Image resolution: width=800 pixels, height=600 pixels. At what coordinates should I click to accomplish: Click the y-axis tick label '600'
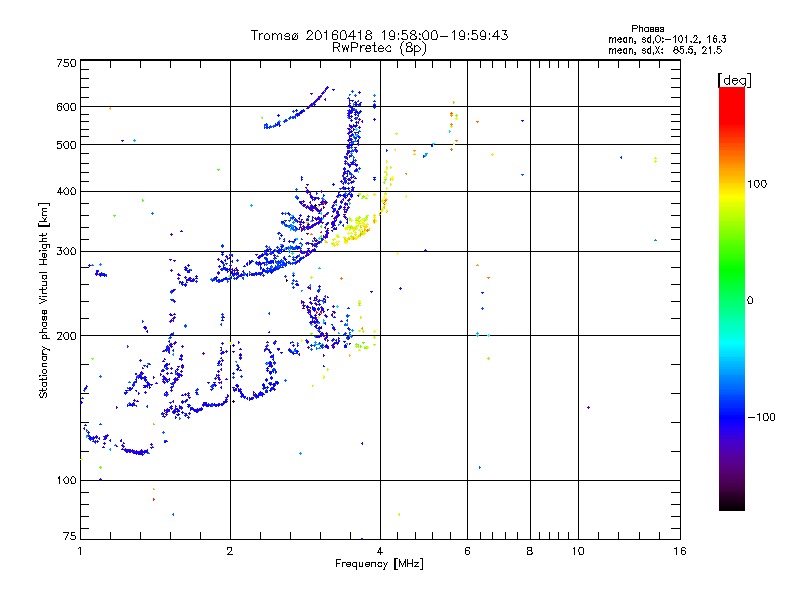pyautogui.click(x=66, y=107)
